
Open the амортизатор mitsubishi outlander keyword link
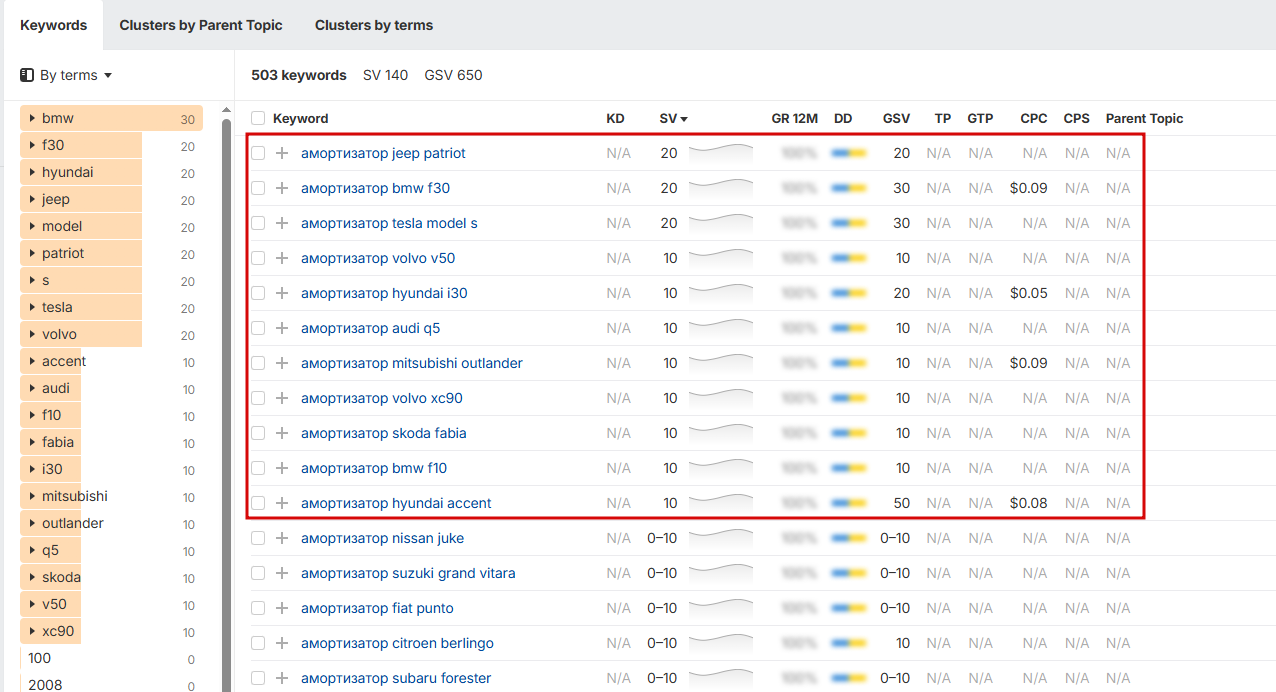coord(411,363)
